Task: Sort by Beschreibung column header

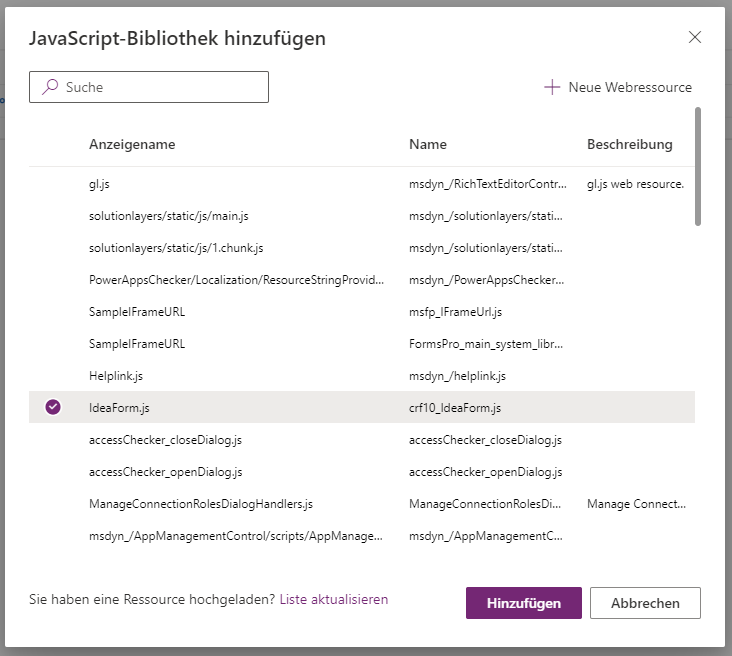Action: tap(629, 145)
